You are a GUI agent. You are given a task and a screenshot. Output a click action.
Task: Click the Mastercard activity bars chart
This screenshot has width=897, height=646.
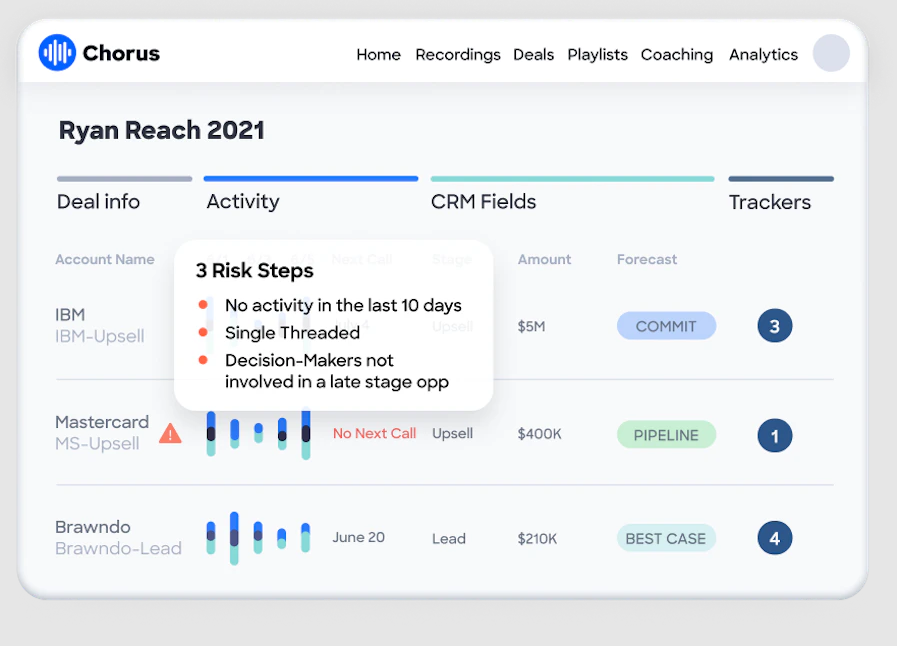tap(259, 433)
